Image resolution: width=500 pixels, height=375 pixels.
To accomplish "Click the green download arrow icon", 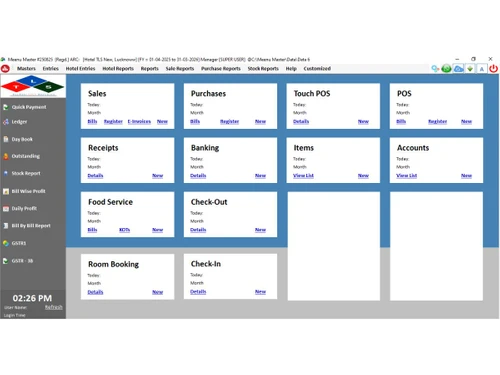I will point(470,69).
